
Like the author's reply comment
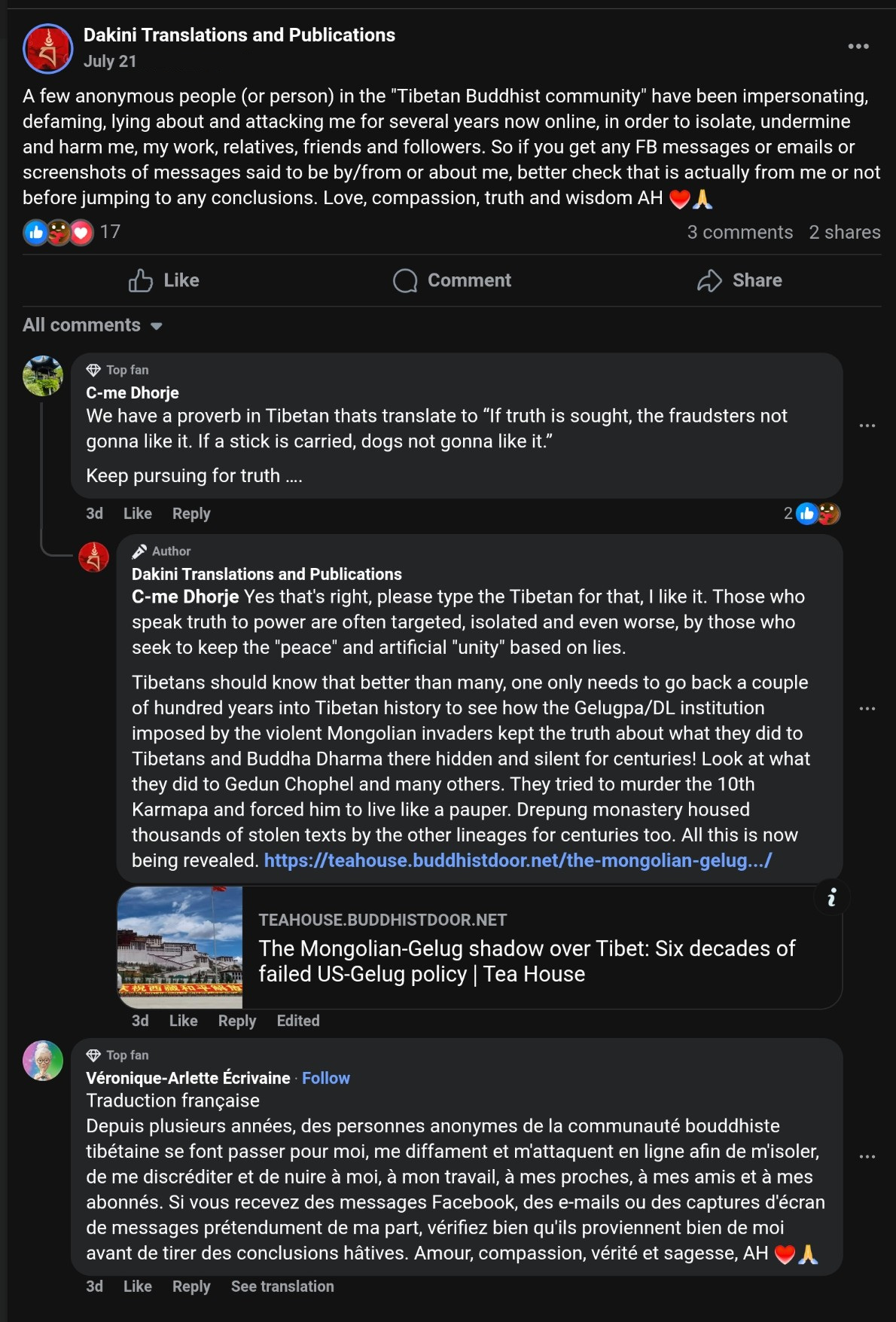point(183,1021)
